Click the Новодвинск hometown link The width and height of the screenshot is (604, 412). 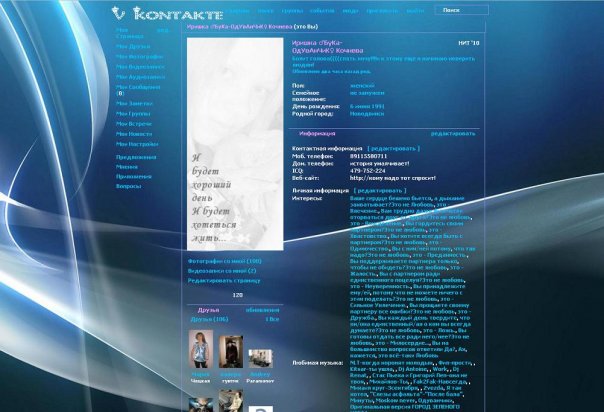click(367, 114)
